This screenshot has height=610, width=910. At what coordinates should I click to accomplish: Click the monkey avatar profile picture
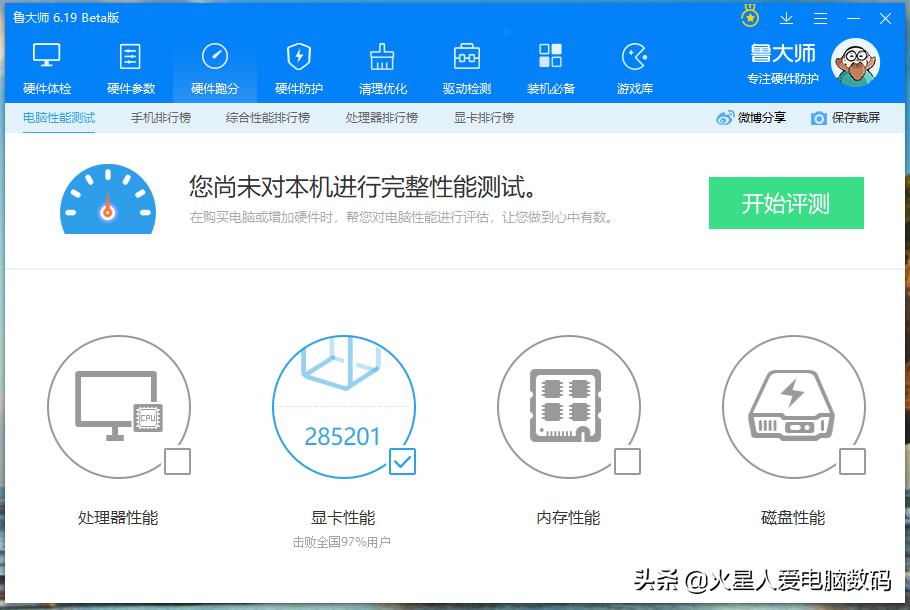(855, 62)
